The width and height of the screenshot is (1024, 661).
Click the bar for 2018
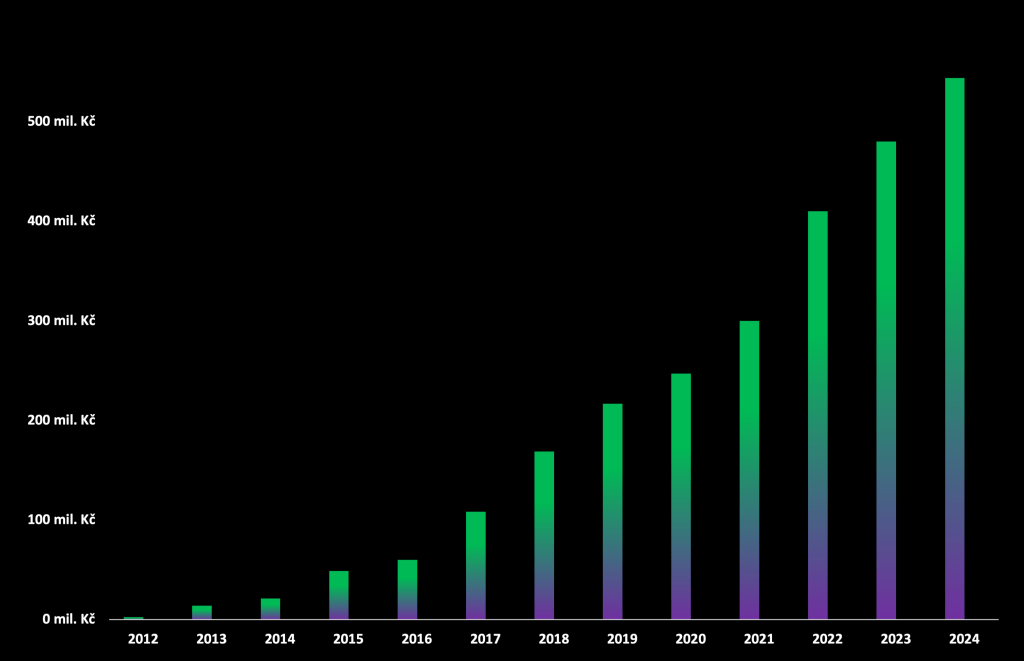544,535
